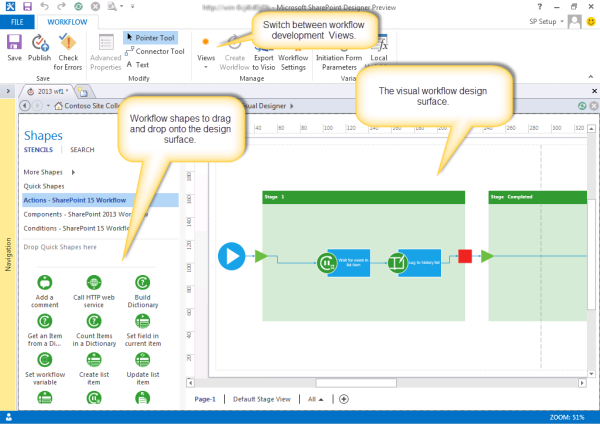Switch to SEARCH in Shapes
Viewport: 600px width, 424px height.
(x=82, y=150)
